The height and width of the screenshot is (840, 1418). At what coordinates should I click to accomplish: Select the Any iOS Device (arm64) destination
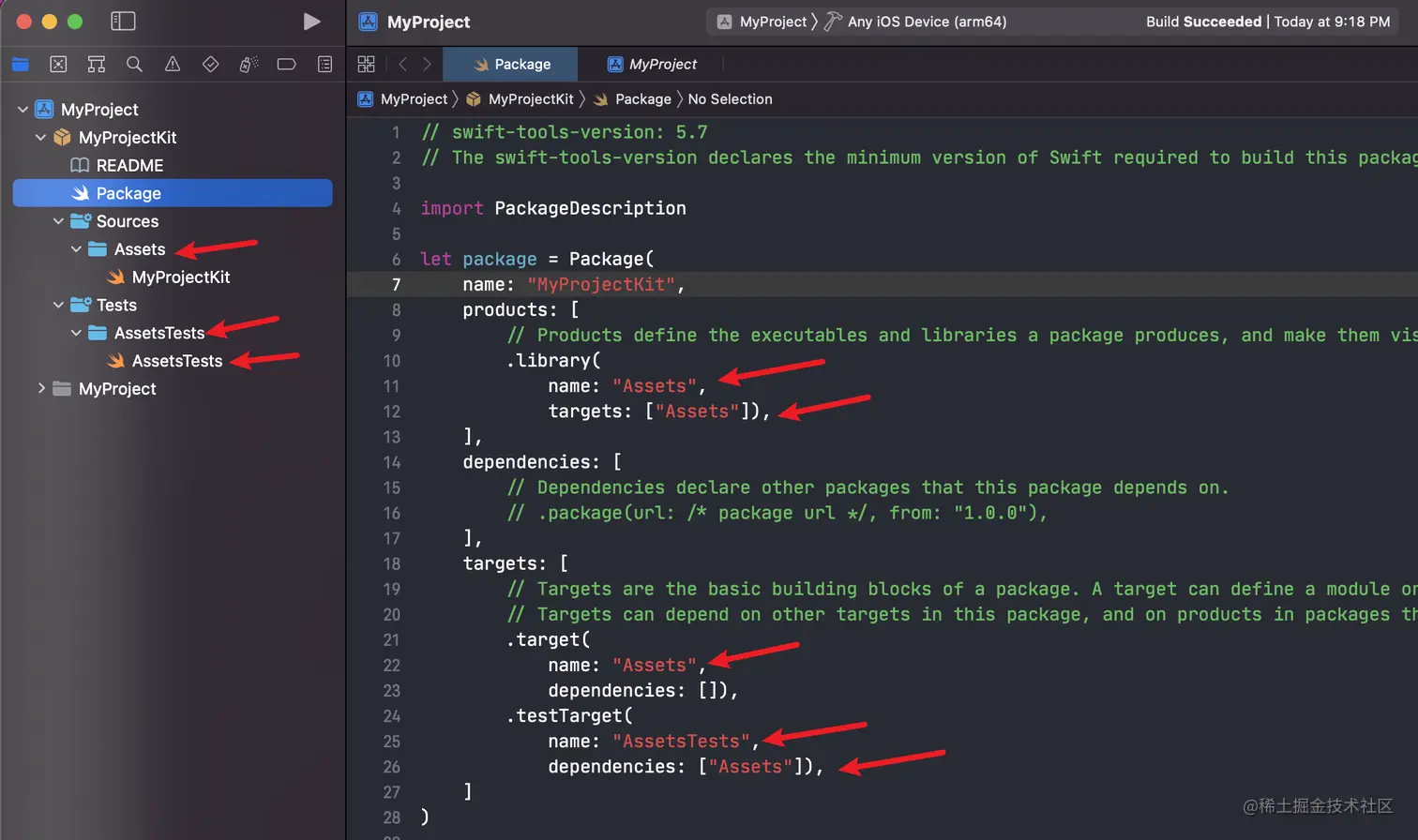point(915,22)
